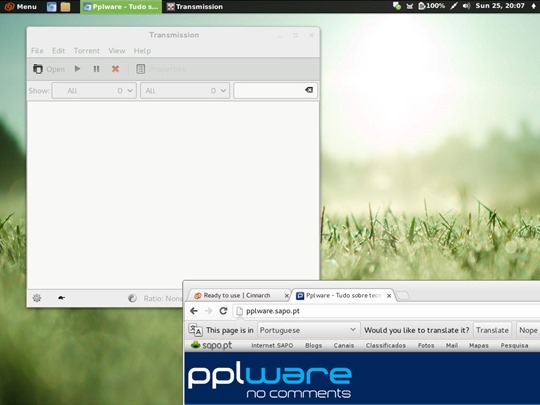Open Transmission Help menu
Screen dimensions: 540x405
142,51
